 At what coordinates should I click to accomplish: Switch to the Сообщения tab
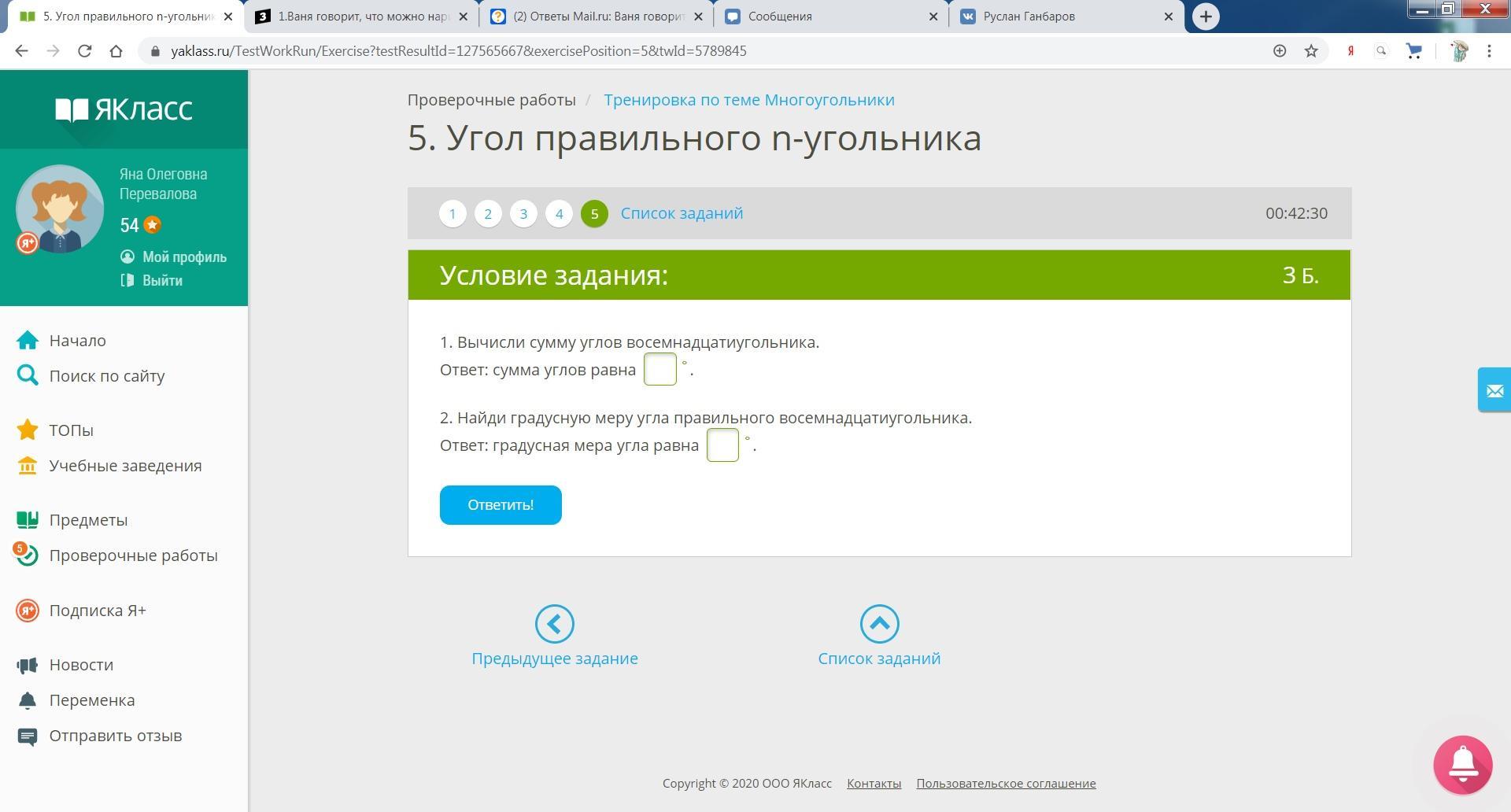click(x=832, y=17)
